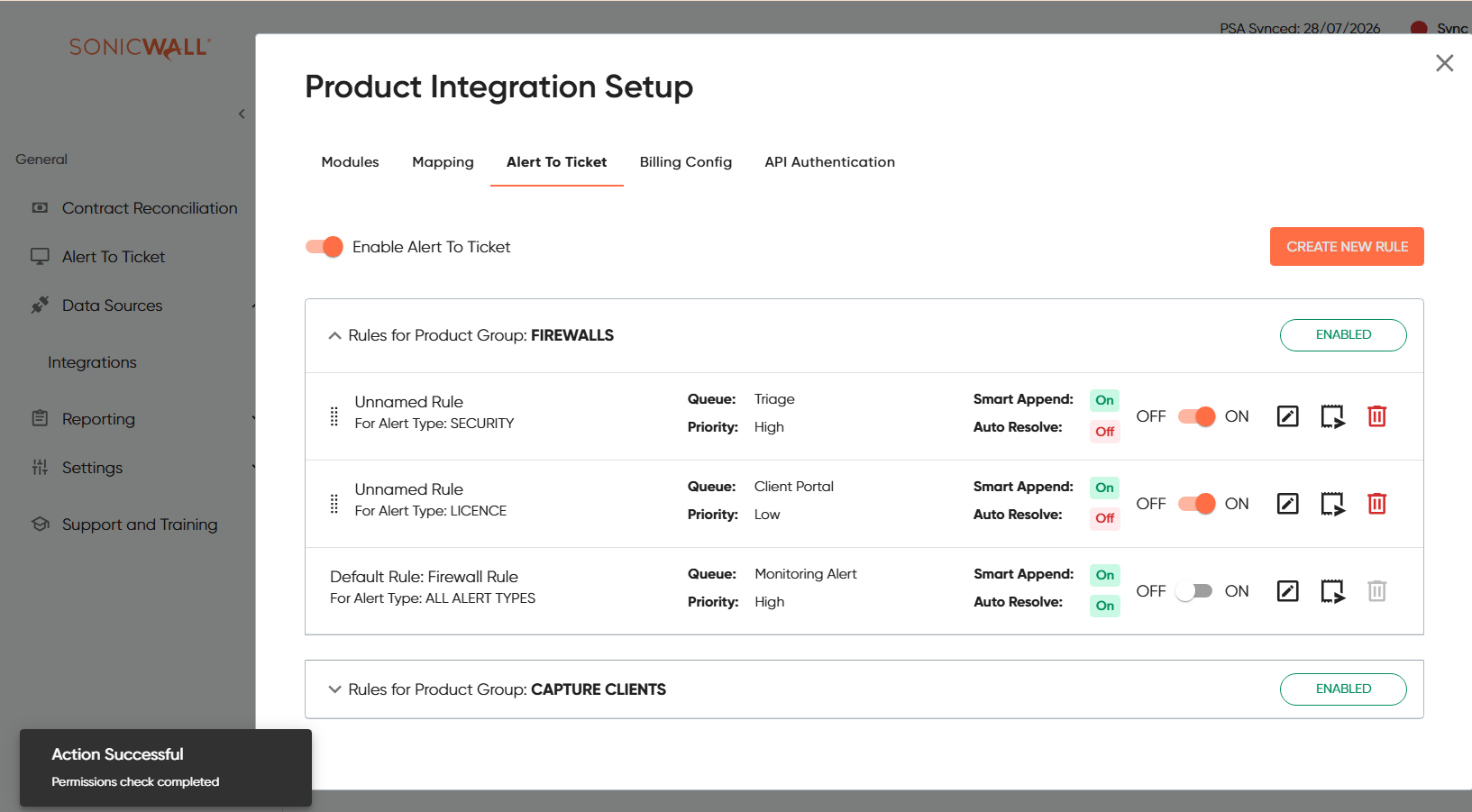This screenshot has width=1472, height=812.
Task: Switch to the Mapping tab
Action: click(x=443, y=162)
